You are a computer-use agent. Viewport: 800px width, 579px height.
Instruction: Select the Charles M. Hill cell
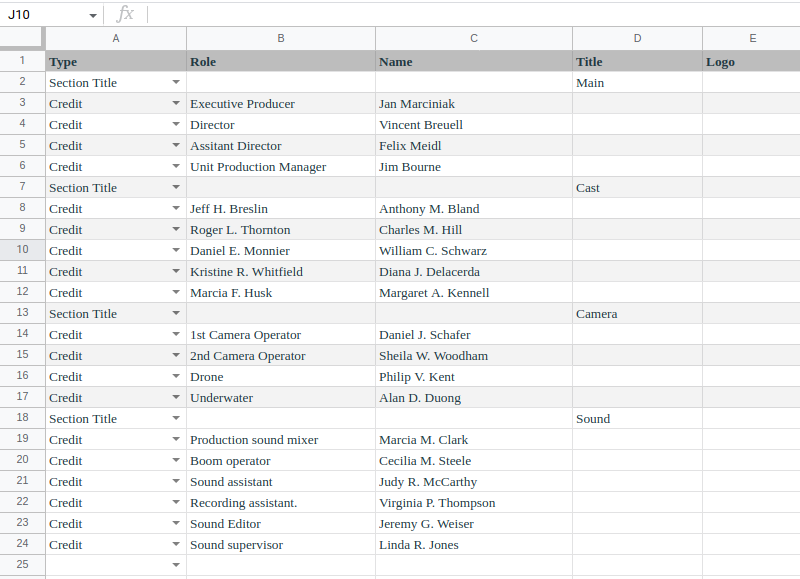pyautogui.click(x=473, y=230)
